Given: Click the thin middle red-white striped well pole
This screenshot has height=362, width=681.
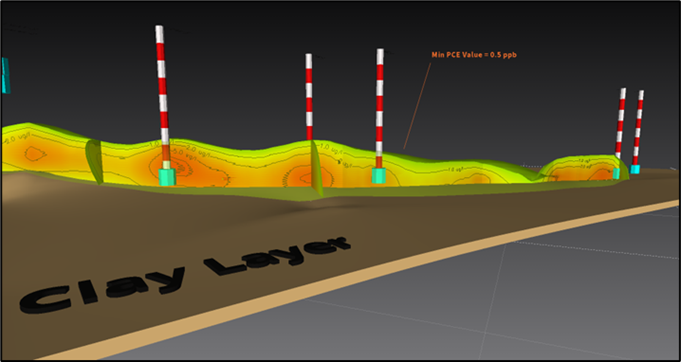Looking at the screenshot, I should point(309,96).
